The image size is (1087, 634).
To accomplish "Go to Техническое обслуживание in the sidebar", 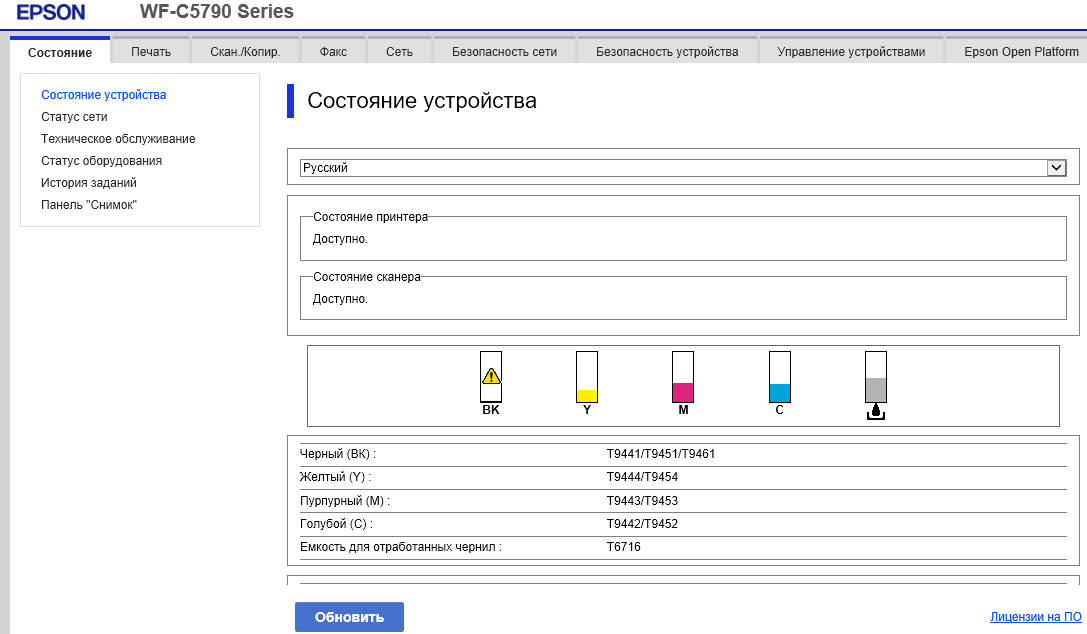I will 118,139.
